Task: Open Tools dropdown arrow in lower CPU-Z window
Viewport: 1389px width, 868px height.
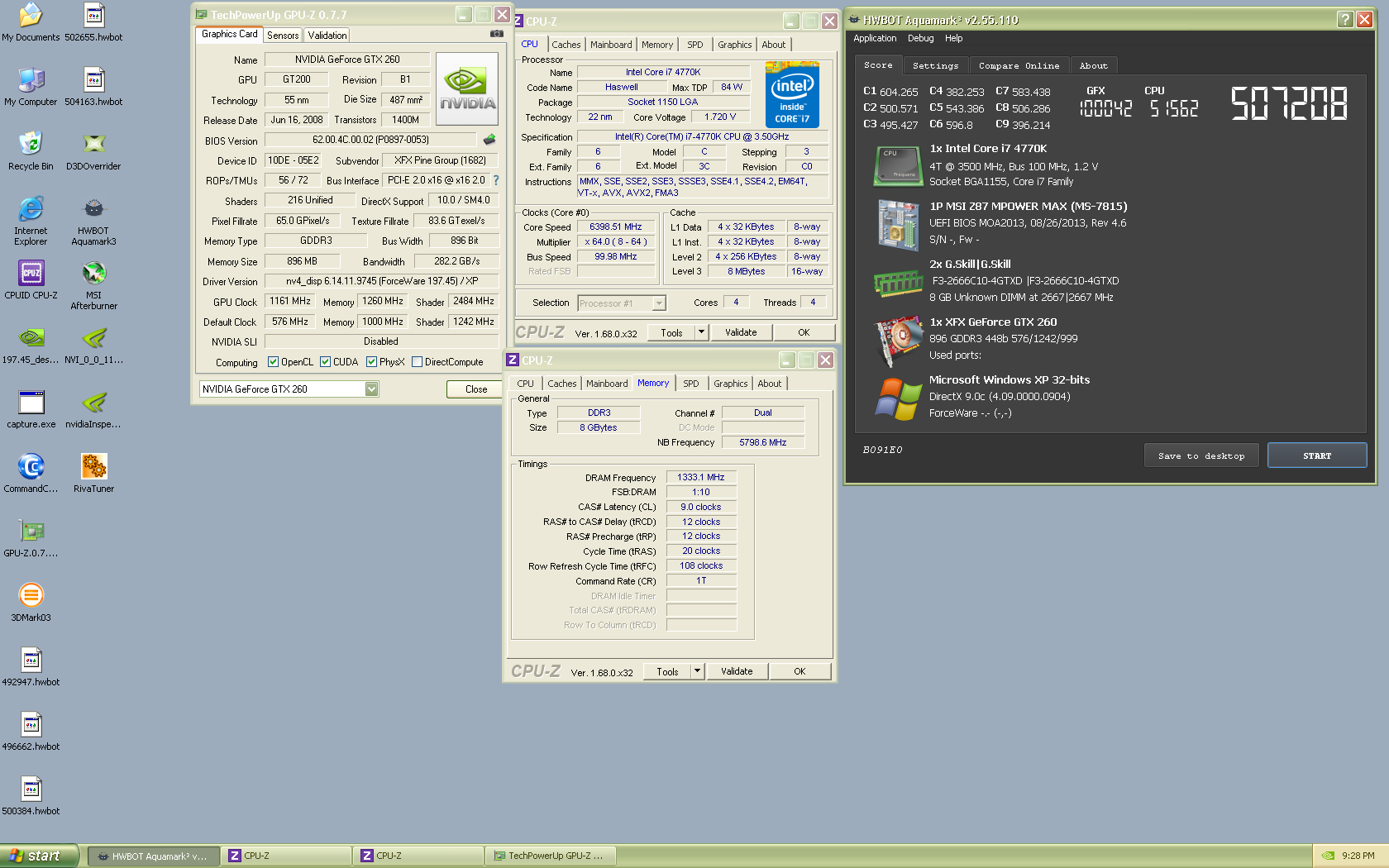Action: click(697, 671)
